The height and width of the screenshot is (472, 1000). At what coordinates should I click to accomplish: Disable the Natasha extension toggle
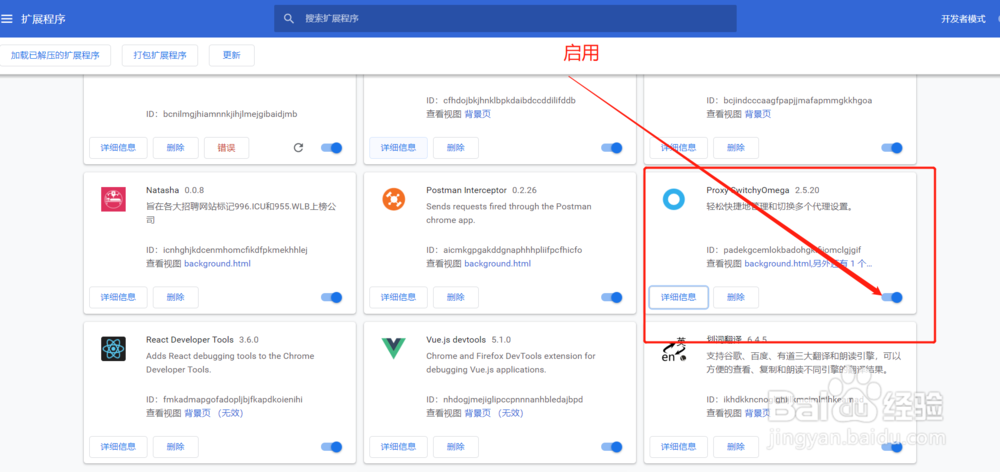tap(332, 297)
